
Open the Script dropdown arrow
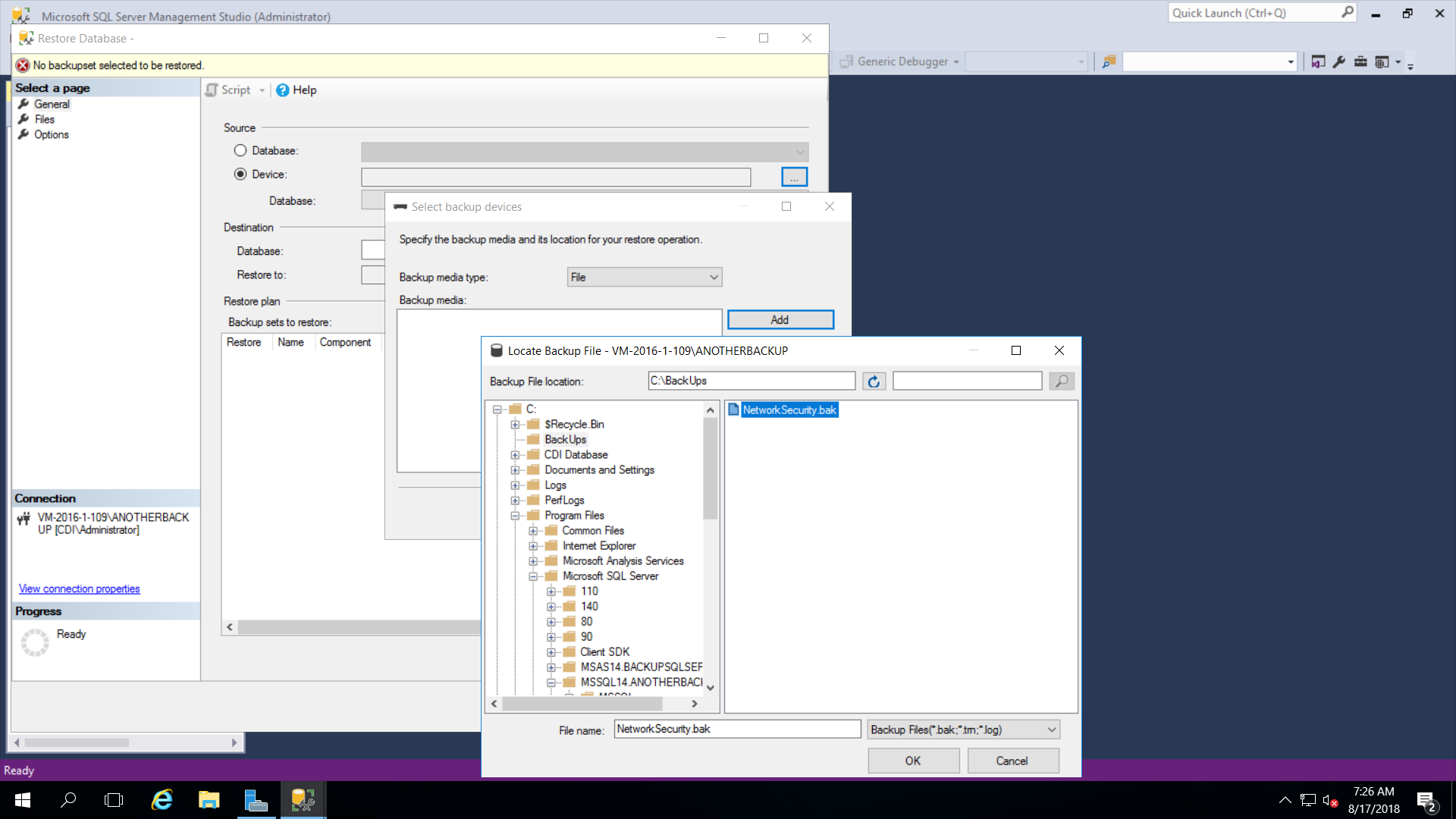click(262, 90)
